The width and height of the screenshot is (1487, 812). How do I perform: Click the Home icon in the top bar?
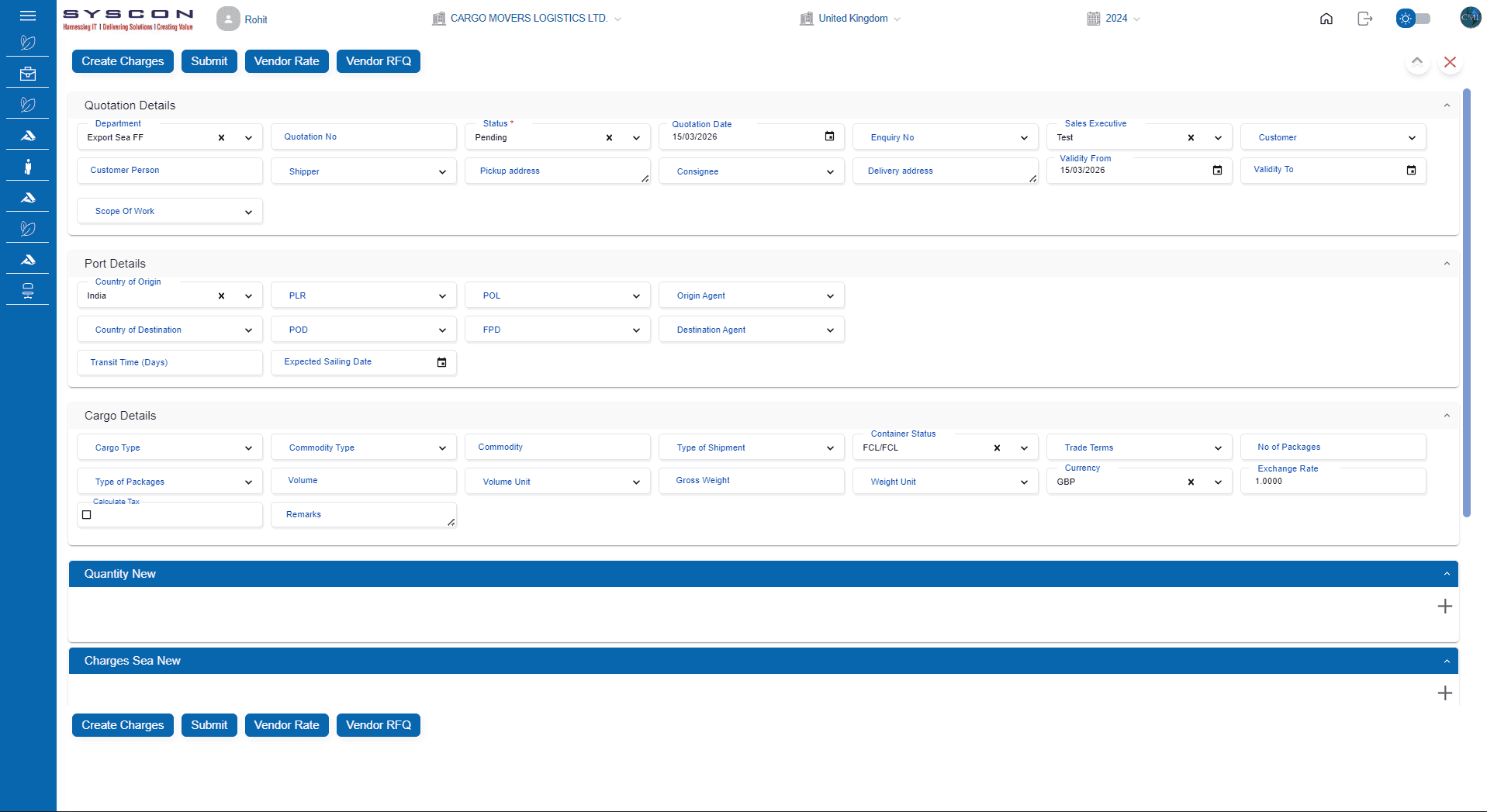pyautogui.click(x=1326, y=18)
